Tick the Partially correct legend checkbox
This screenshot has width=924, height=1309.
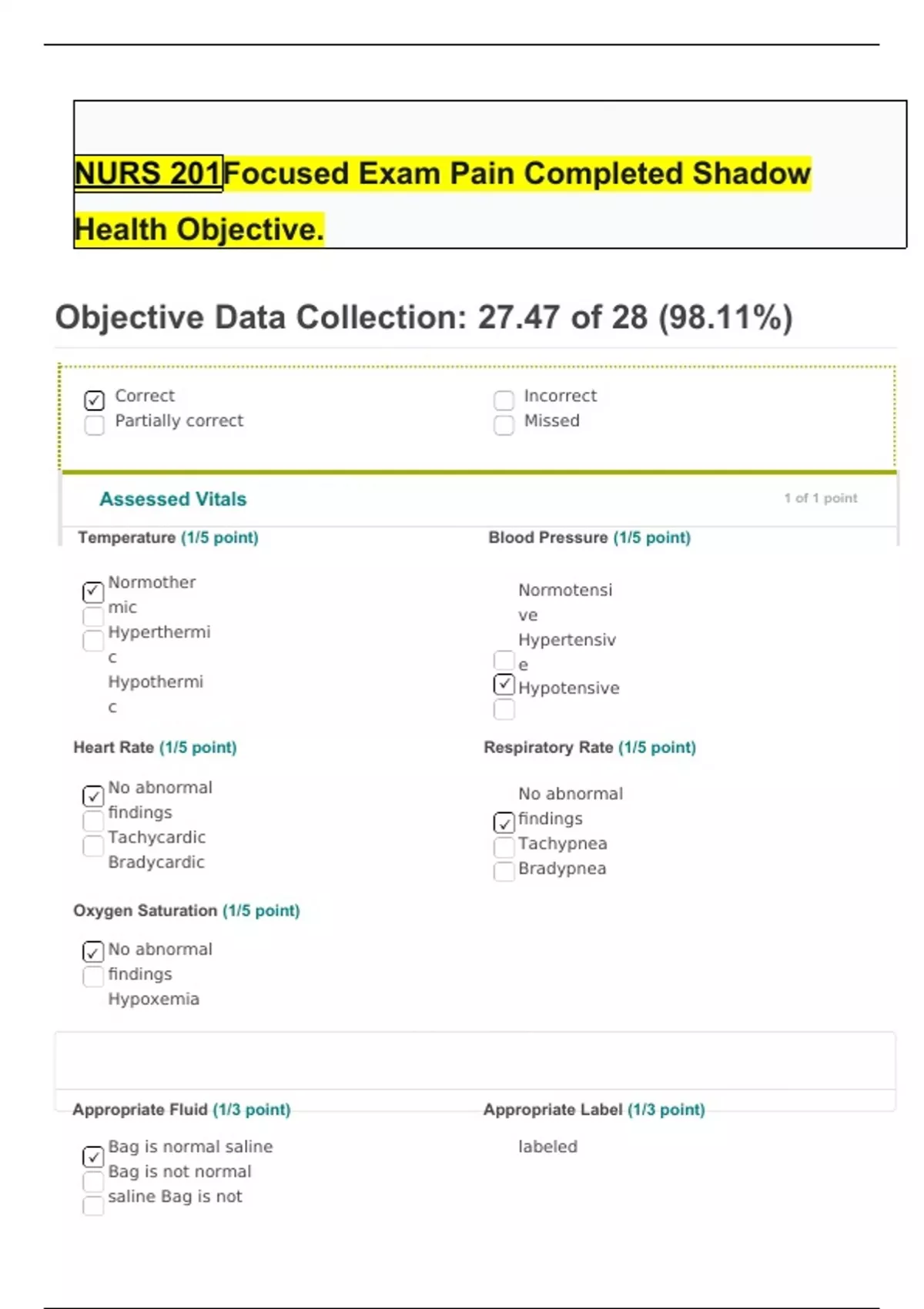point(94,425)
